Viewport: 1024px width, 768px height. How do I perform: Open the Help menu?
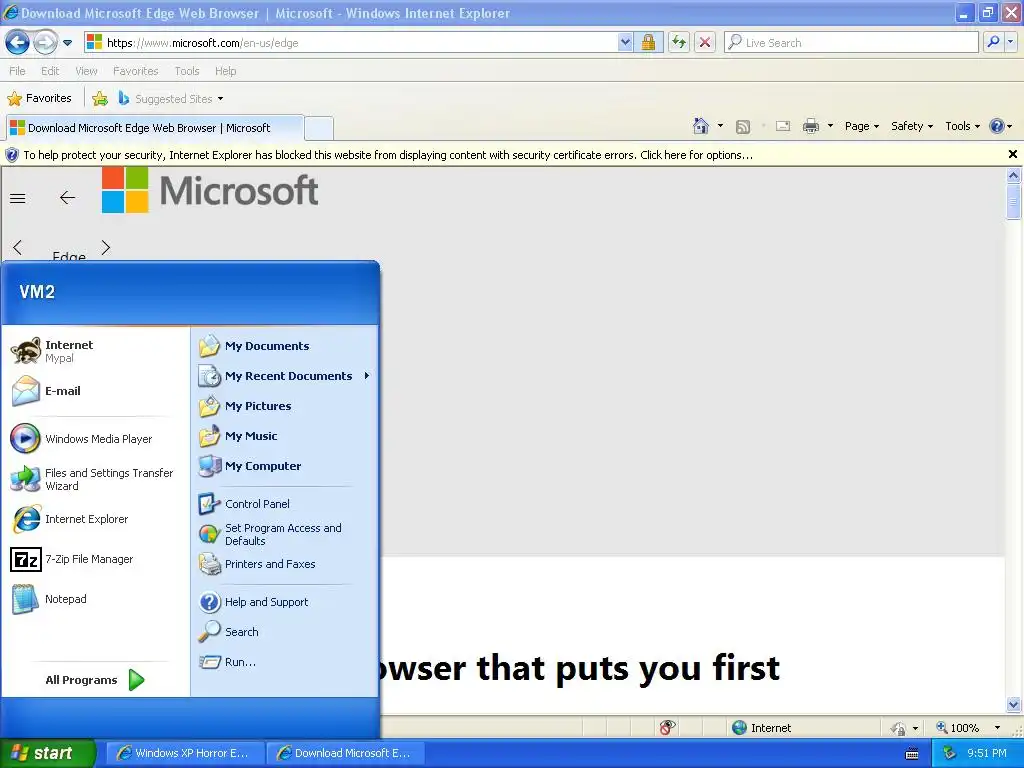click(225, 71)
